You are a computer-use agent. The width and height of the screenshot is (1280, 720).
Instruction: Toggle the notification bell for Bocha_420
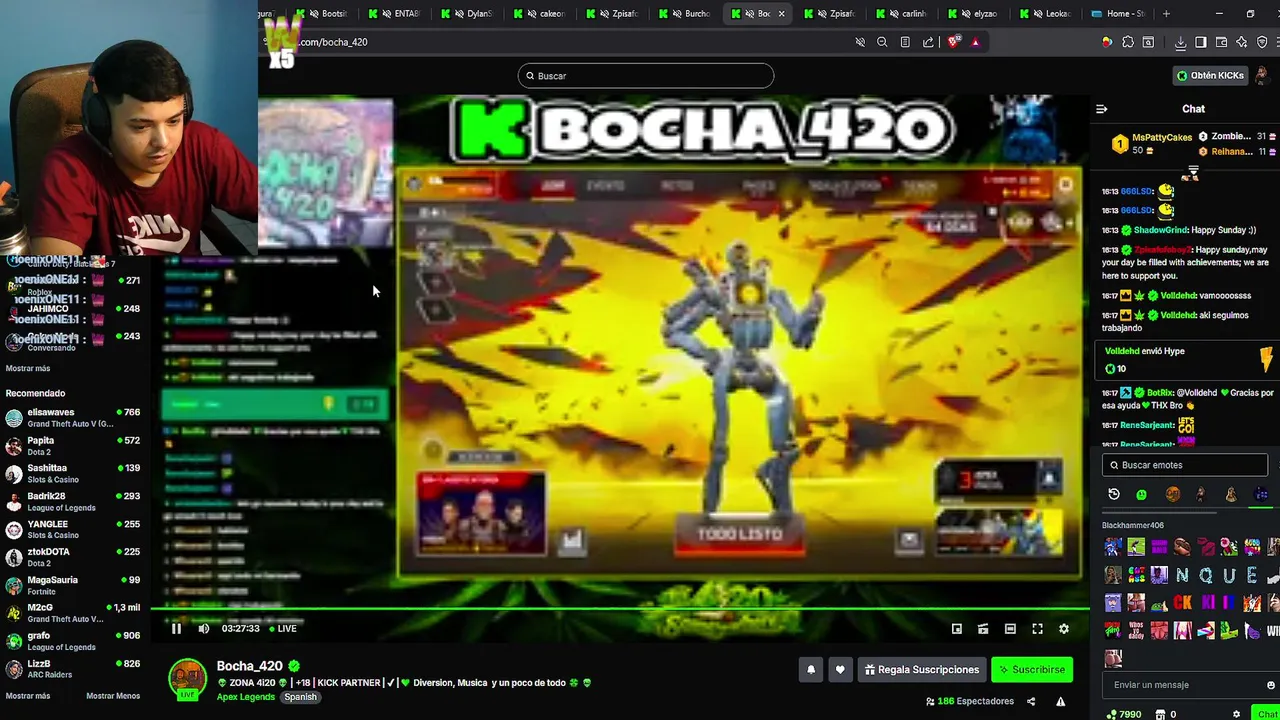811,670
